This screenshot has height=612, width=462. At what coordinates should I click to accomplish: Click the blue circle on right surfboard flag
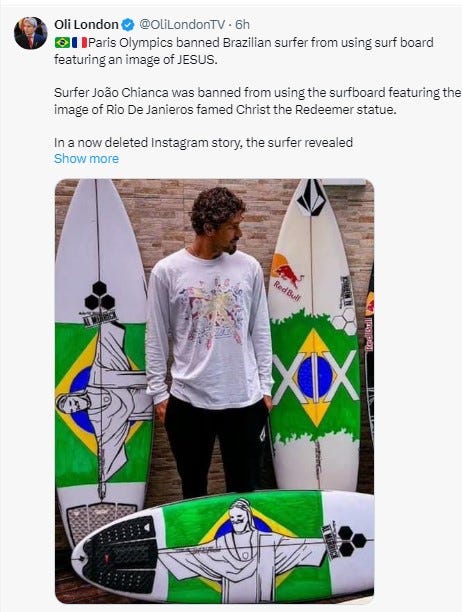(315, 377)
